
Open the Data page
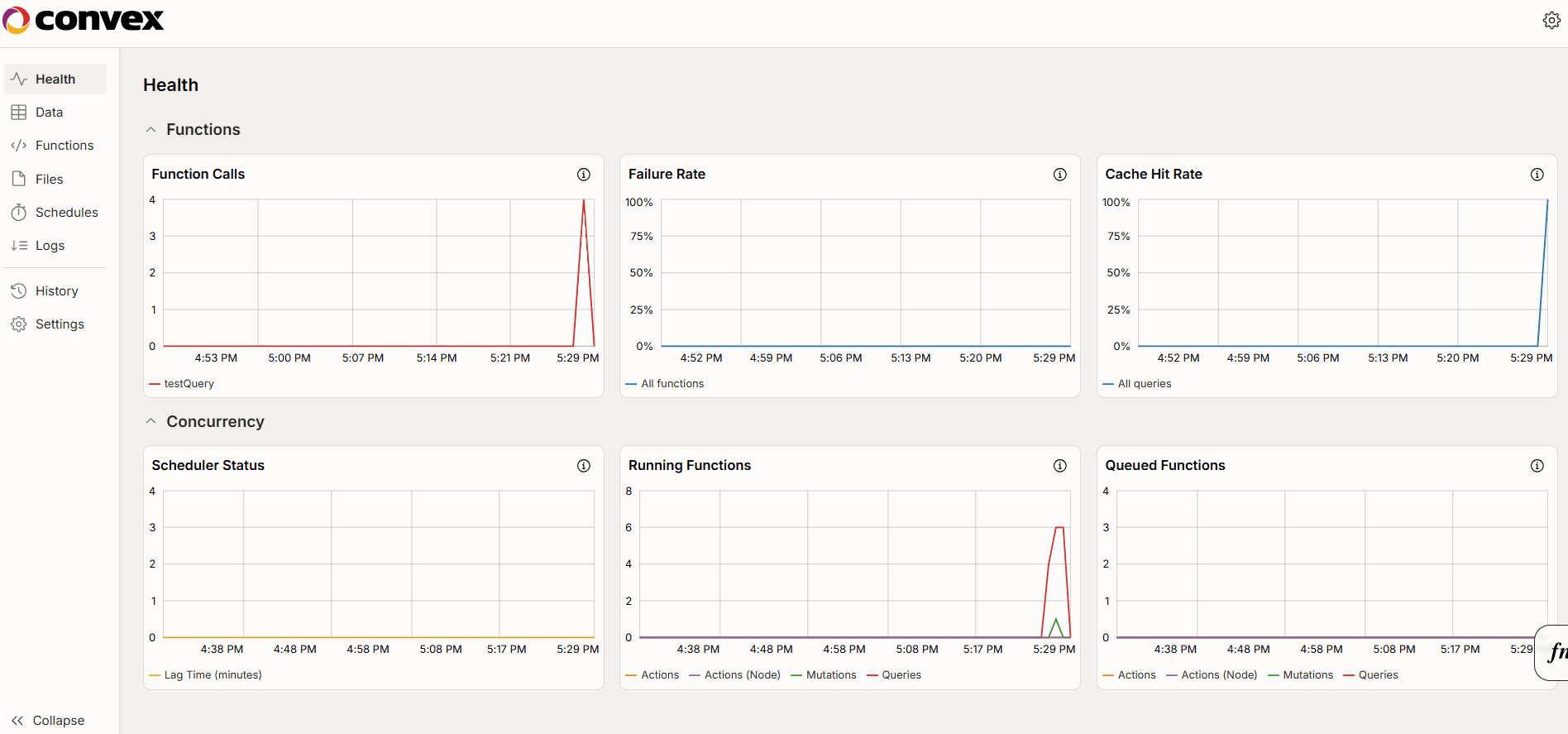[x=55, y=113]
